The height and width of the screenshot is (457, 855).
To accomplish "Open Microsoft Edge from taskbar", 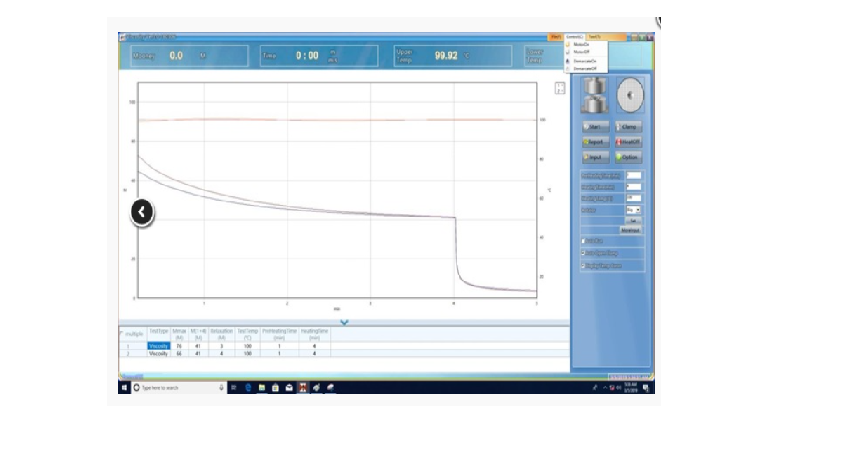I will tap(248, 387).
